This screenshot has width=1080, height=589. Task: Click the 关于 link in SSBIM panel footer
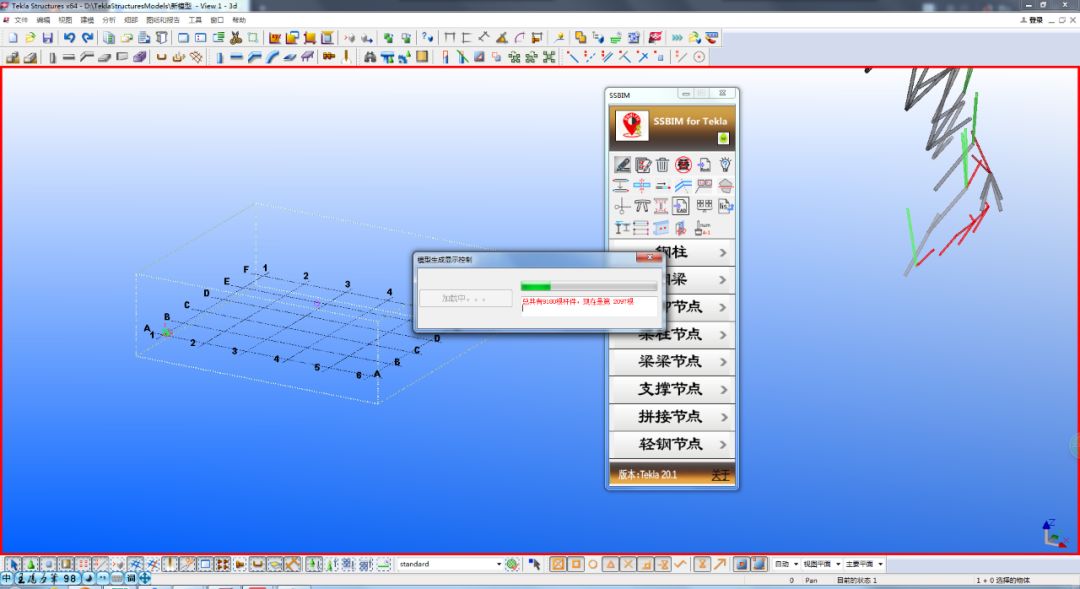coord(723,475)
